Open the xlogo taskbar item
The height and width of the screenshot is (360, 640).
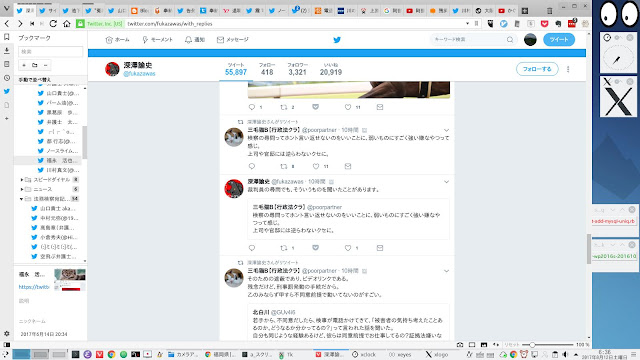(437, 354)
